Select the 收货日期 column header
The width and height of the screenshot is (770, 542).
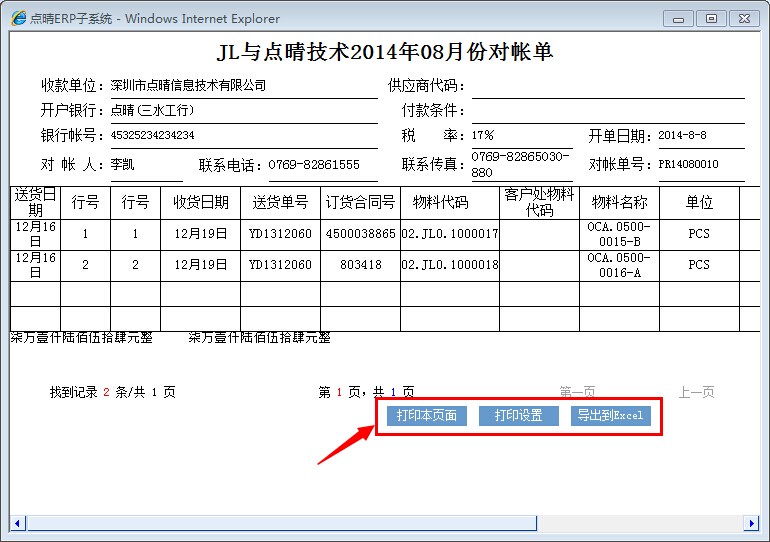coord(200,202)
